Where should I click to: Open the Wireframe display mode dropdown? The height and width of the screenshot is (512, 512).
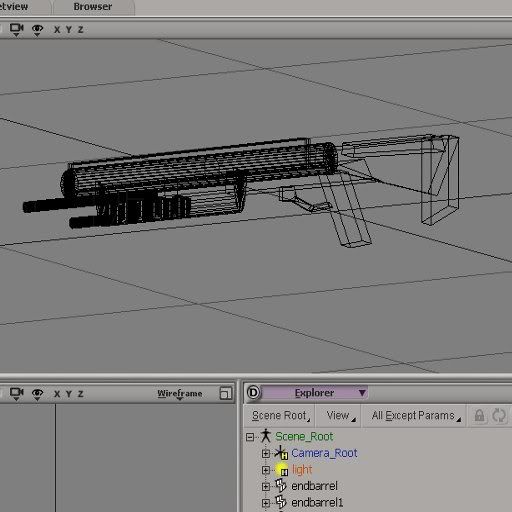click(x=180, y=394)
